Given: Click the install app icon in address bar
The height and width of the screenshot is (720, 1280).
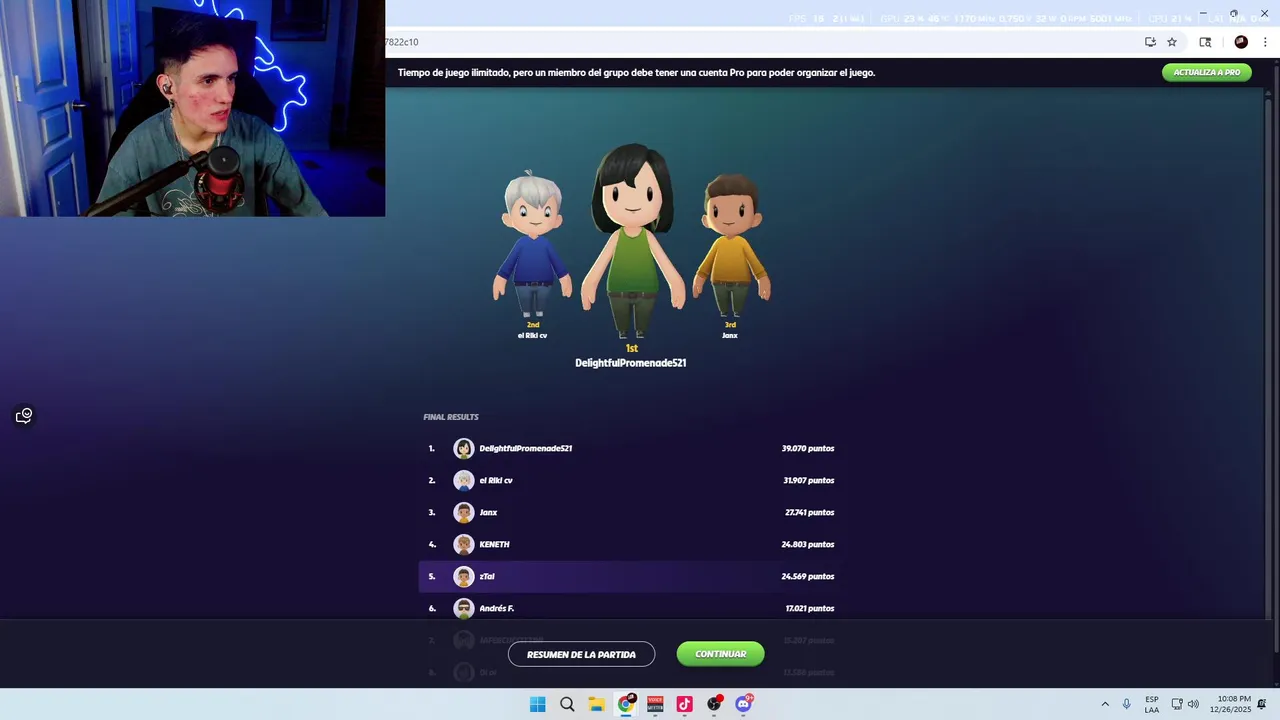Looking at the screenshot, I should pyautogui.click(x=1150, y=42).
